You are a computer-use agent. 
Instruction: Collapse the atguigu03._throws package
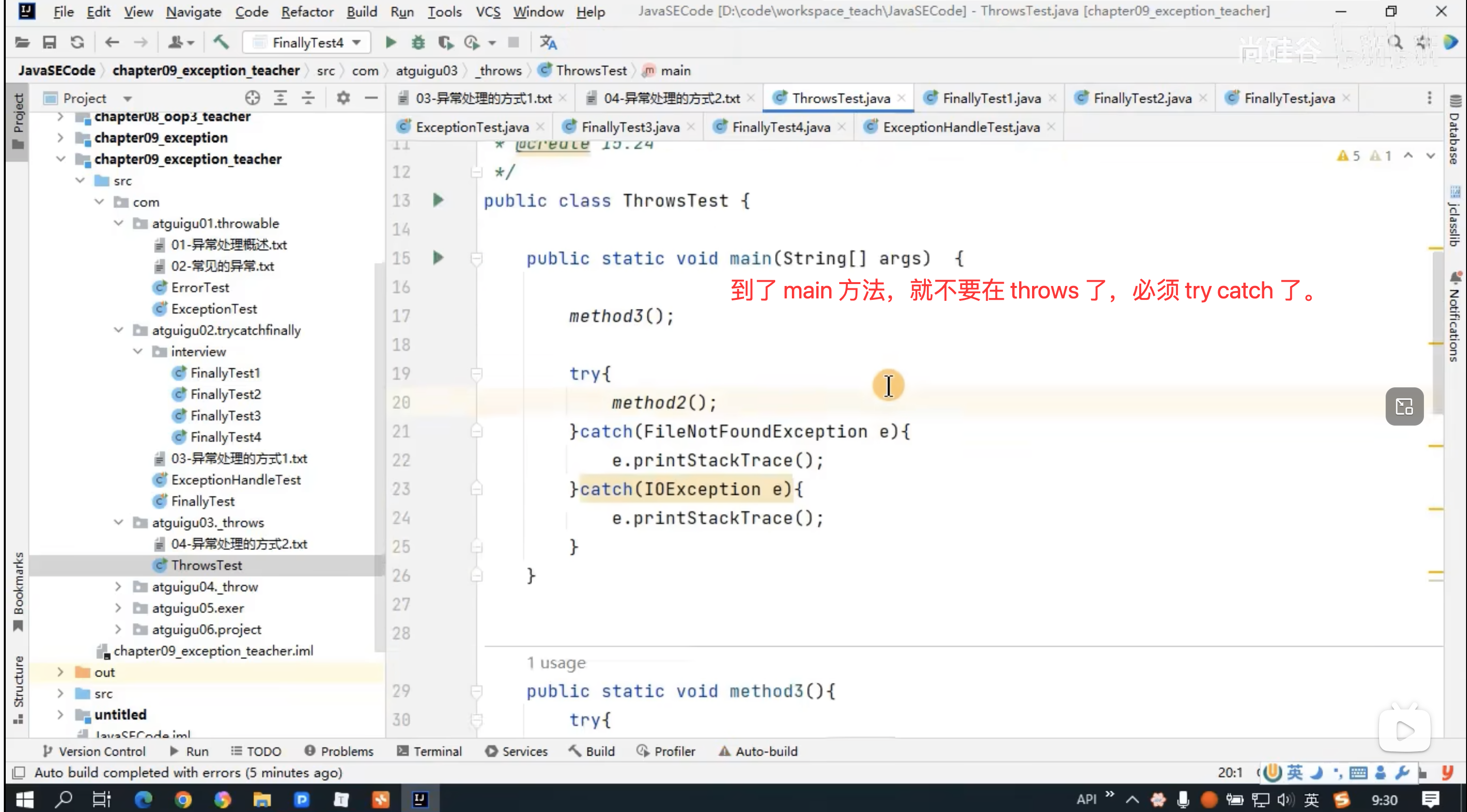[119, 522]
